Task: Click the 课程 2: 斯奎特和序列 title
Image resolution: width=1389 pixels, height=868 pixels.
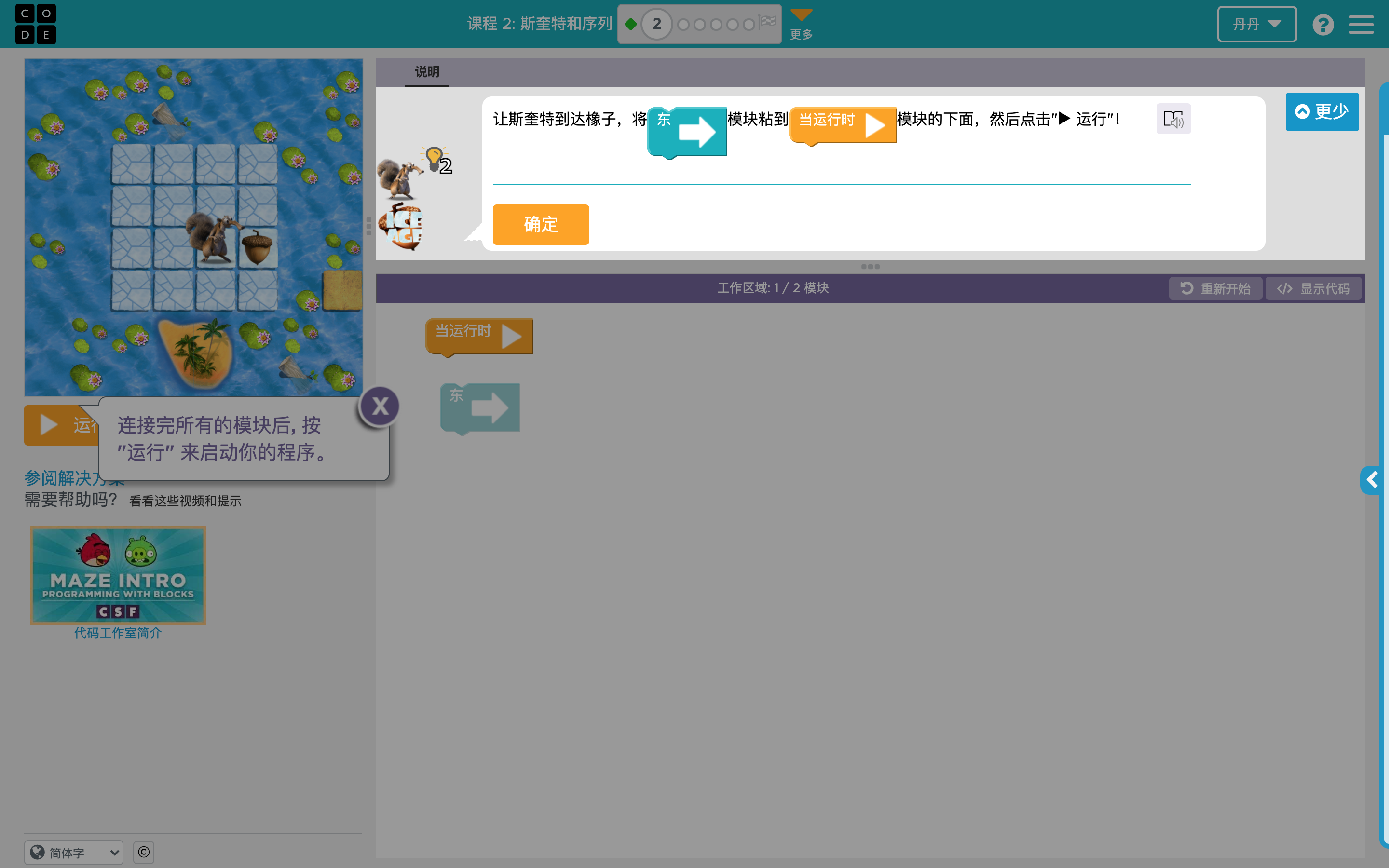Action: 540,24
